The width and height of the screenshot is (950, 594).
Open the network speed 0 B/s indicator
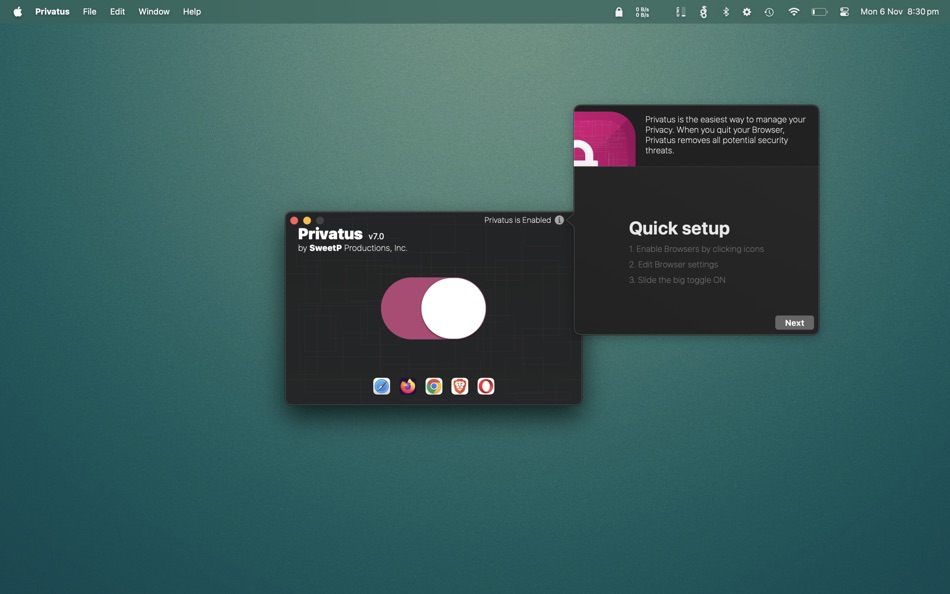(642, 12)
